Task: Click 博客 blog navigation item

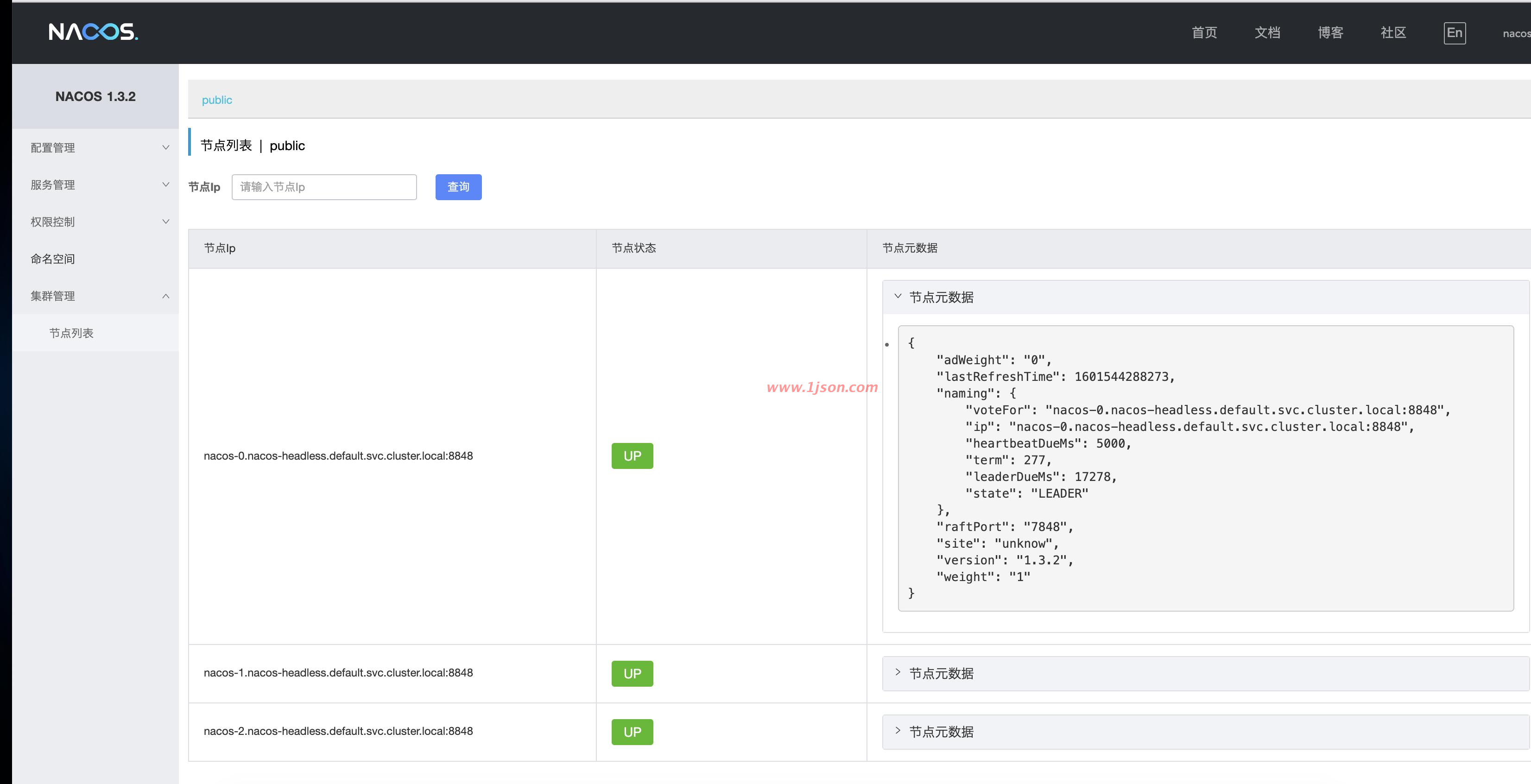Action: (1330, 31)
